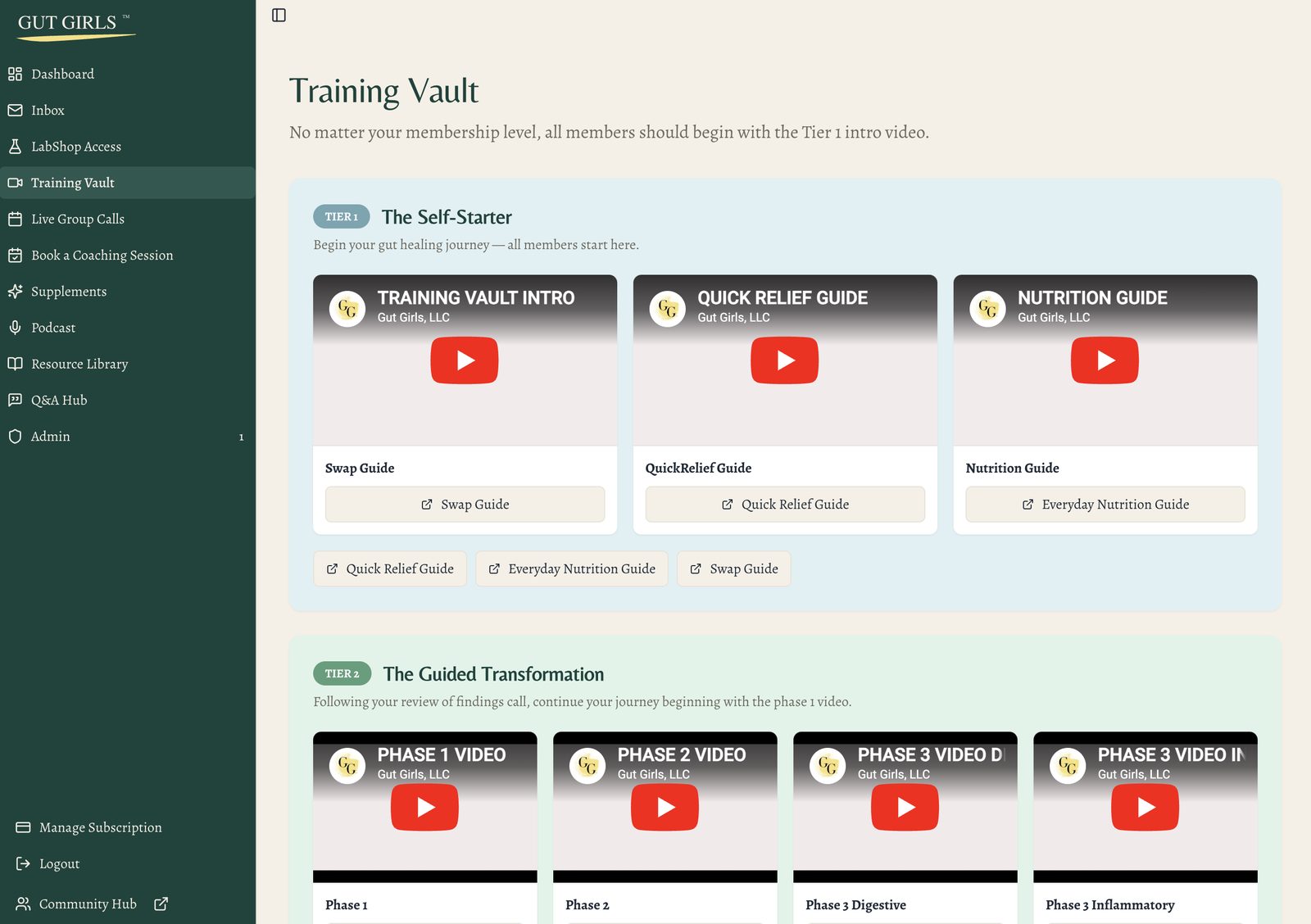Open Book a Coaching Session page
Screen dimensions: 1311x924
point(128,255)
